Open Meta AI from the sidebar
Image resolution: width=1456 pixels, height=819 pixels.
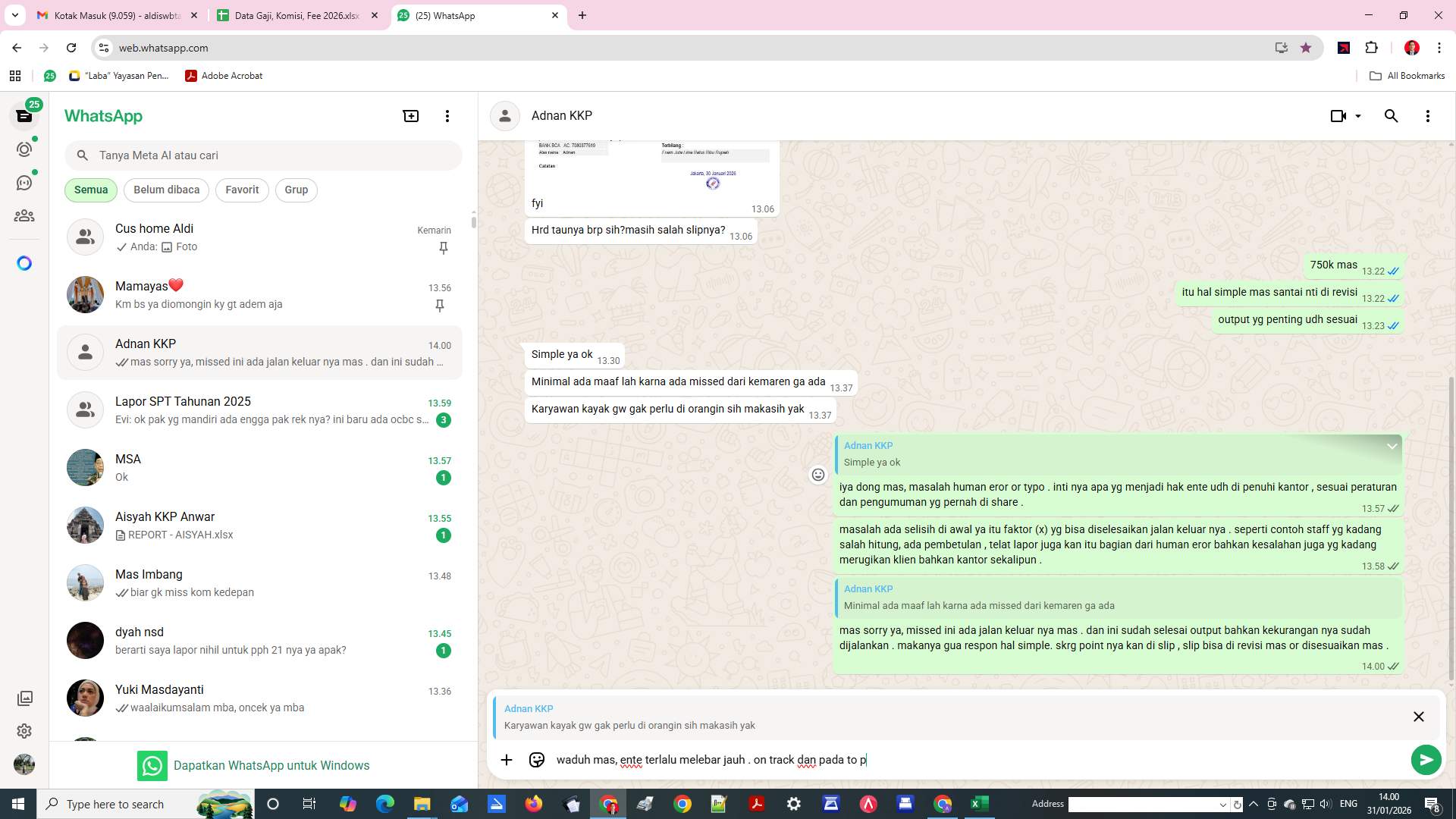pos(25,262)
